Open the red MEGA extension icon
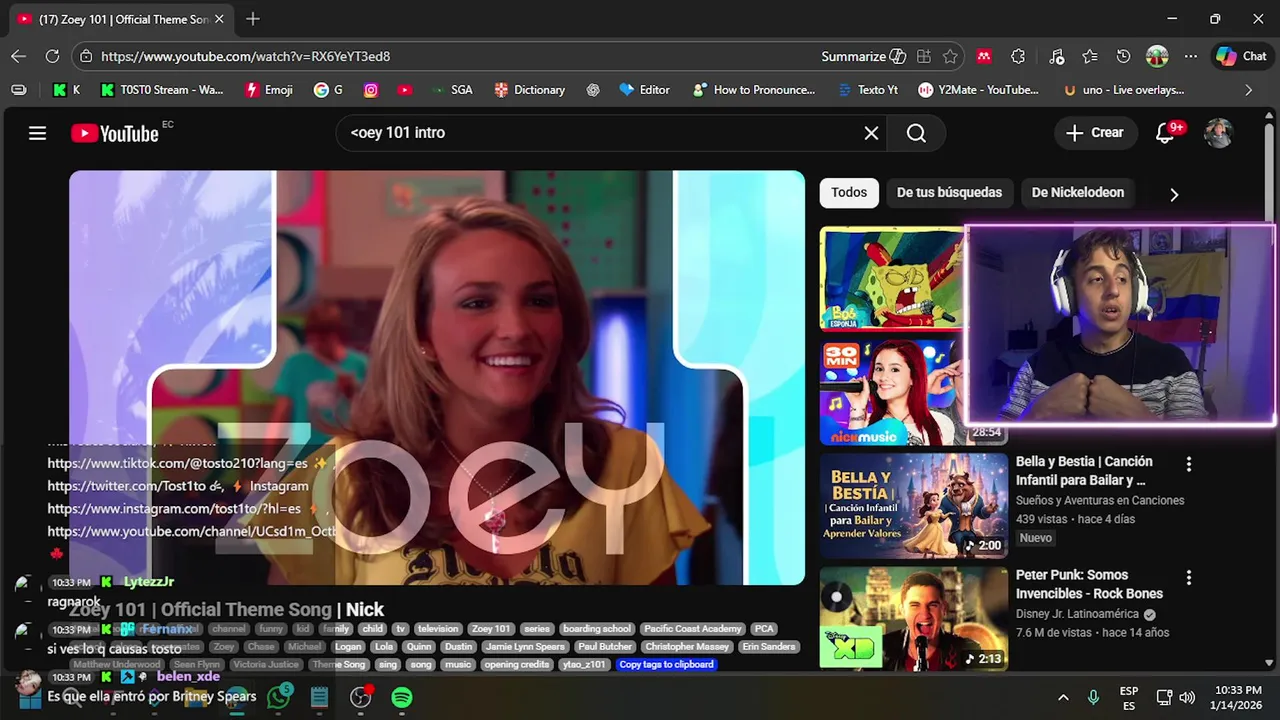Viewport: 1280px width, 720px height. click(984, 57)
